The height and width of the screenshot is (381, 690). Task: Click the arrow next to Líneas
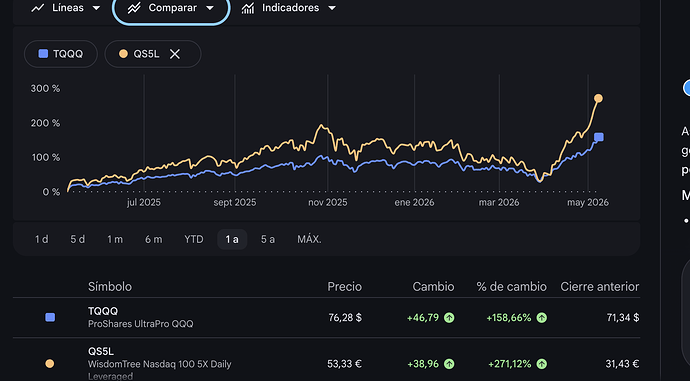pyautogui.click(x=96, y=8)
